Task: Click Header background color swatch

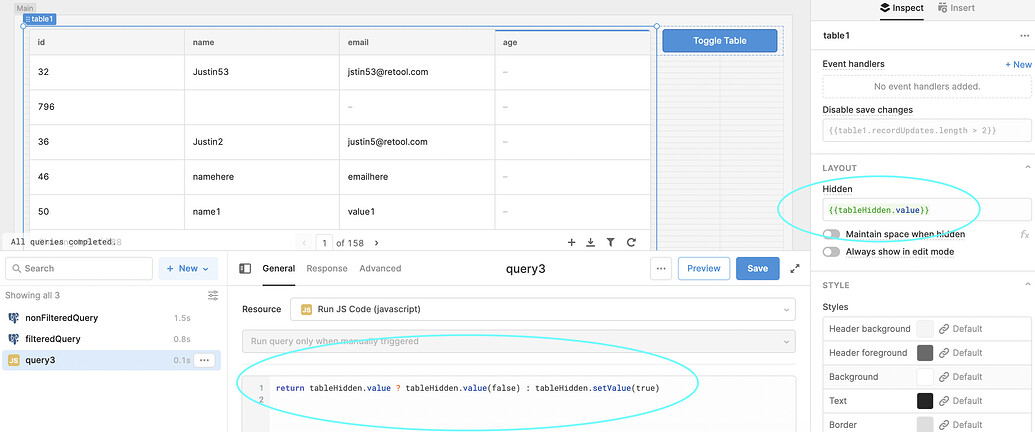Action: point(925,328)
